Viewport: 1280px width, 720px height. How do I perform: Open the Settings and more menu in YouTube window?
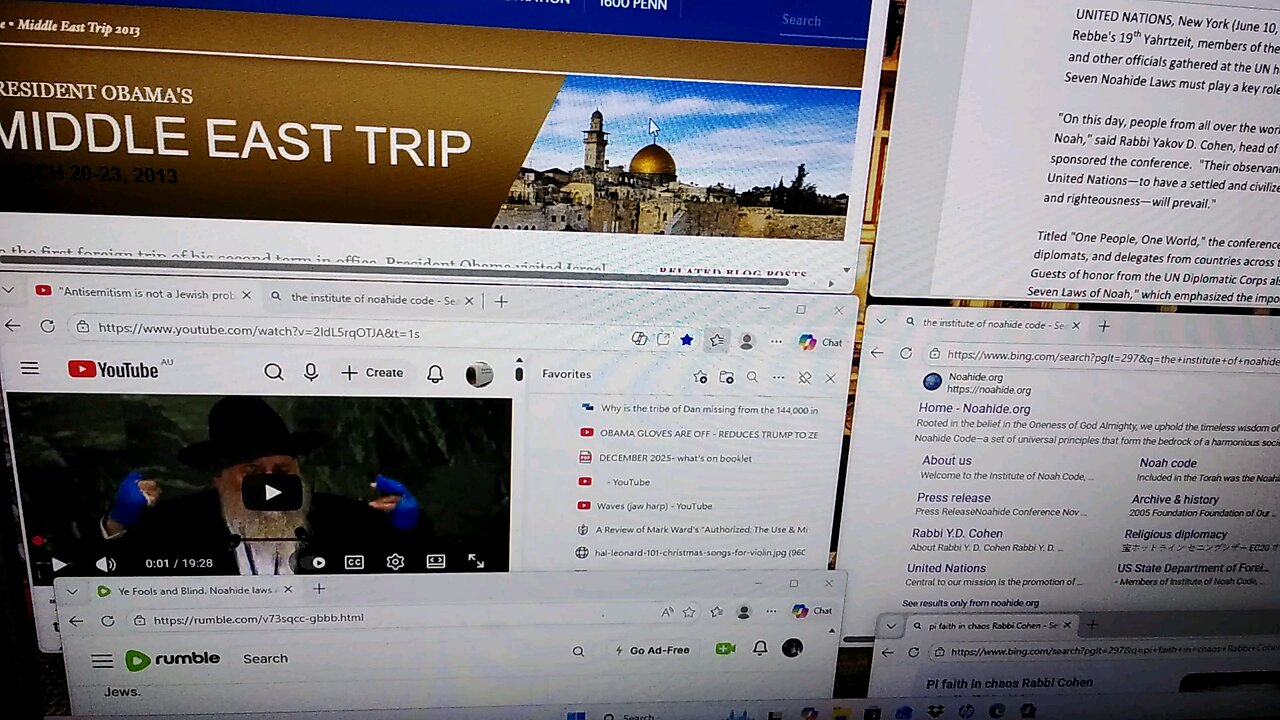776,342
